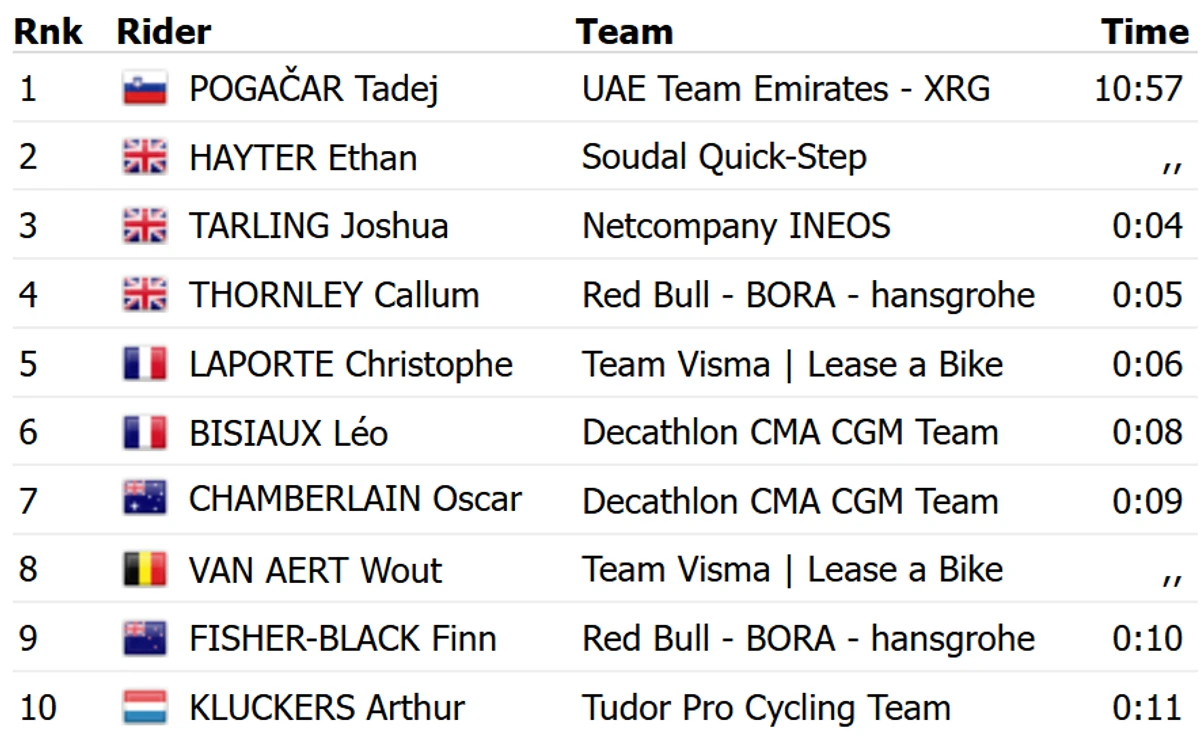Select the Netcompany INEOS team link
This screenshot has height=738, width=1200.
tap(736, 226)
